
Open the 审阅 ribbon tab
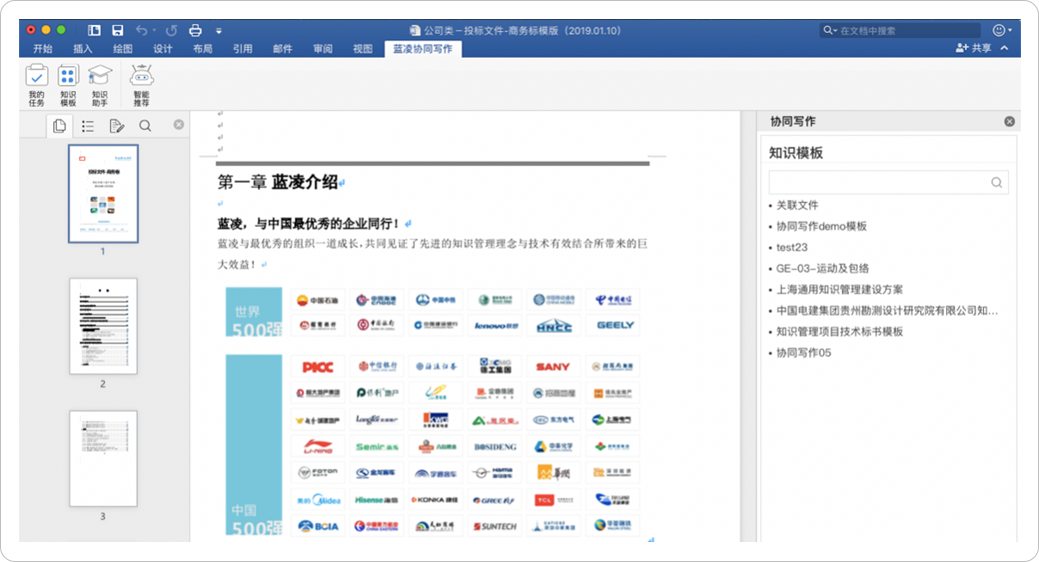click(322, 48)
